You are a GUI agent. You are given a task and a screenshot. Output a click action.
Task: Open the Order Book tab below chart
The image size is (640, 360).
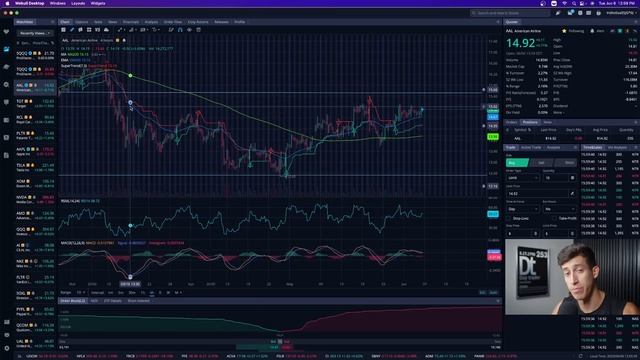(x=73, y=301)
